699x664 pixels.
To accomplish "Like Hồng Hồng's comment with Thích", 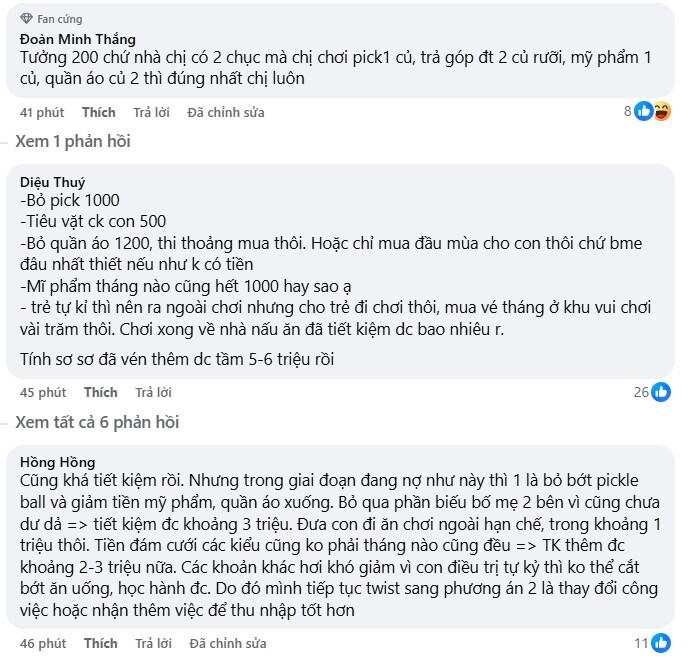I will (101, 643).
